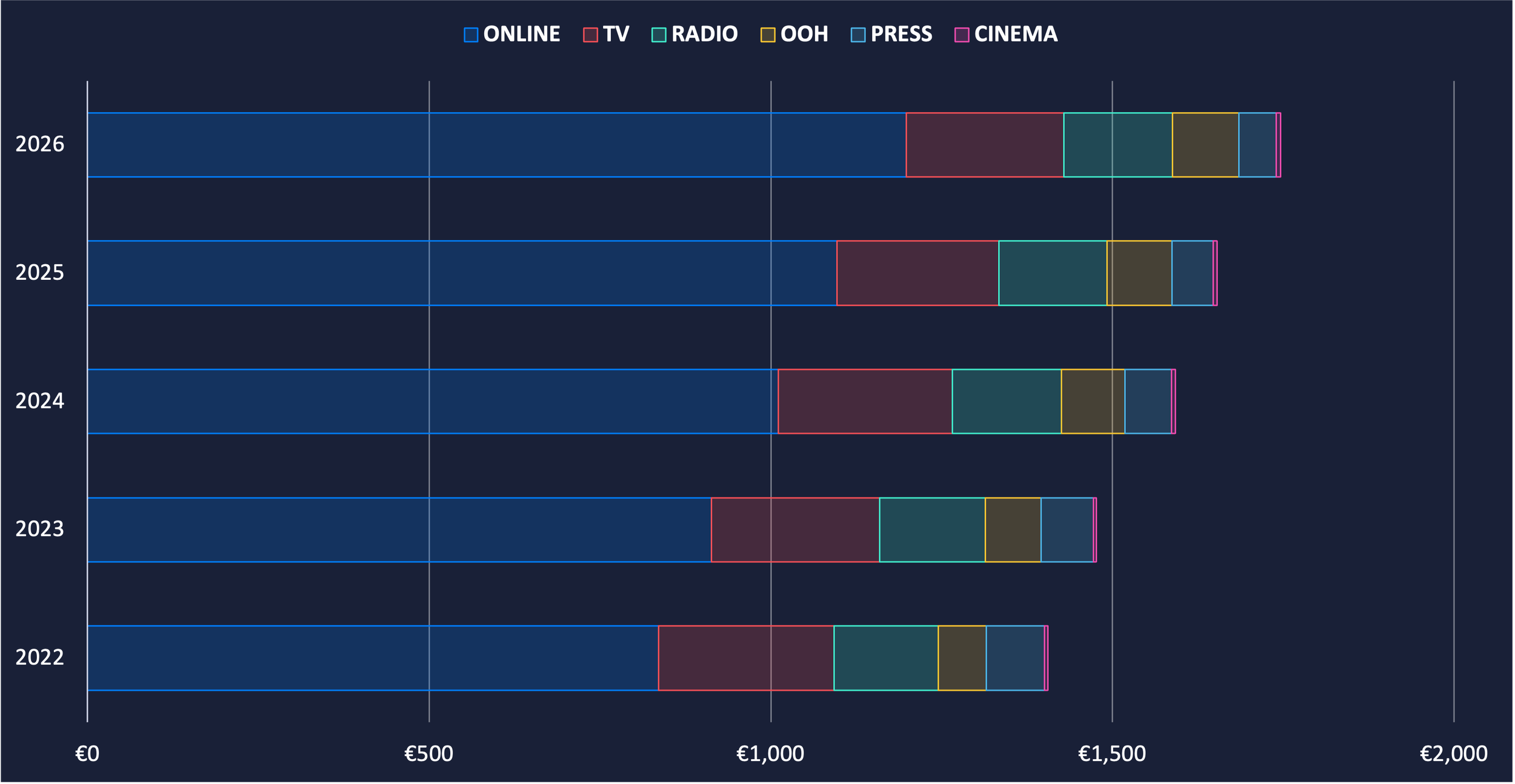
Task: Click the ONLINE legend color box
Action: click(x=471, y=35)
